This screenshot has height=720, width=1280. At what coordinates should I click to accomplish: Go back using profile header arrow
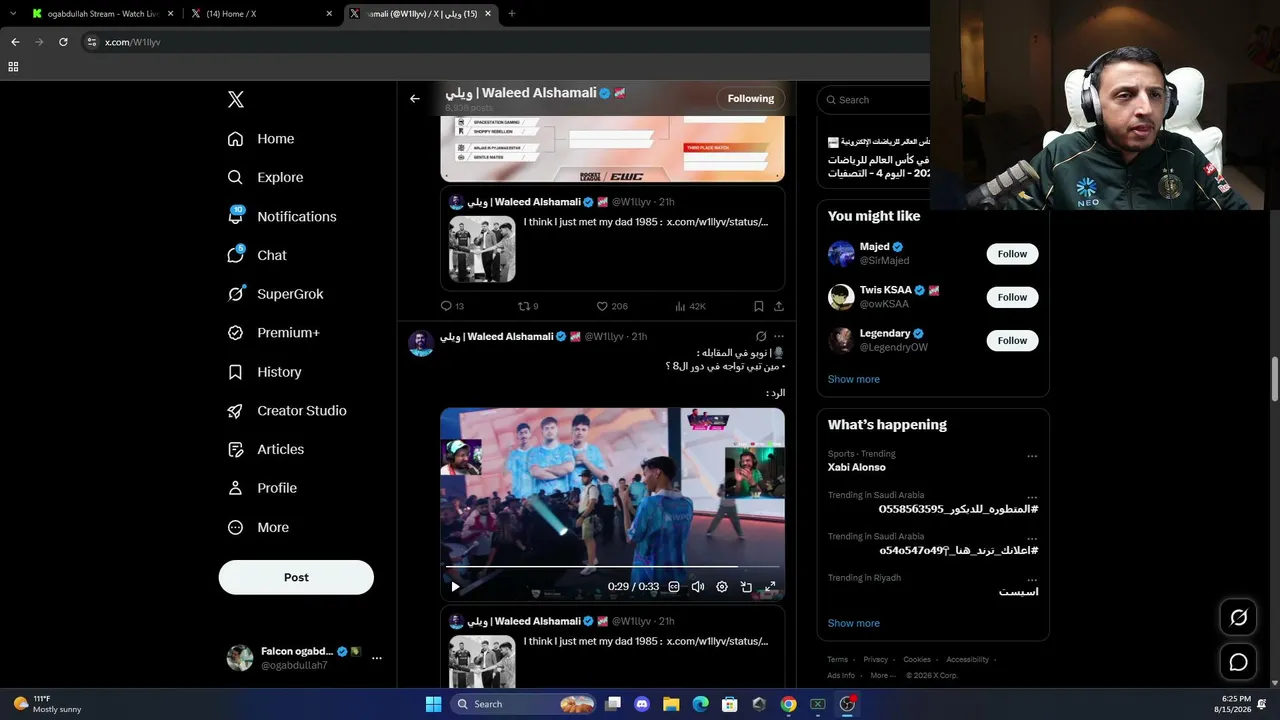(x=415, y=99)
